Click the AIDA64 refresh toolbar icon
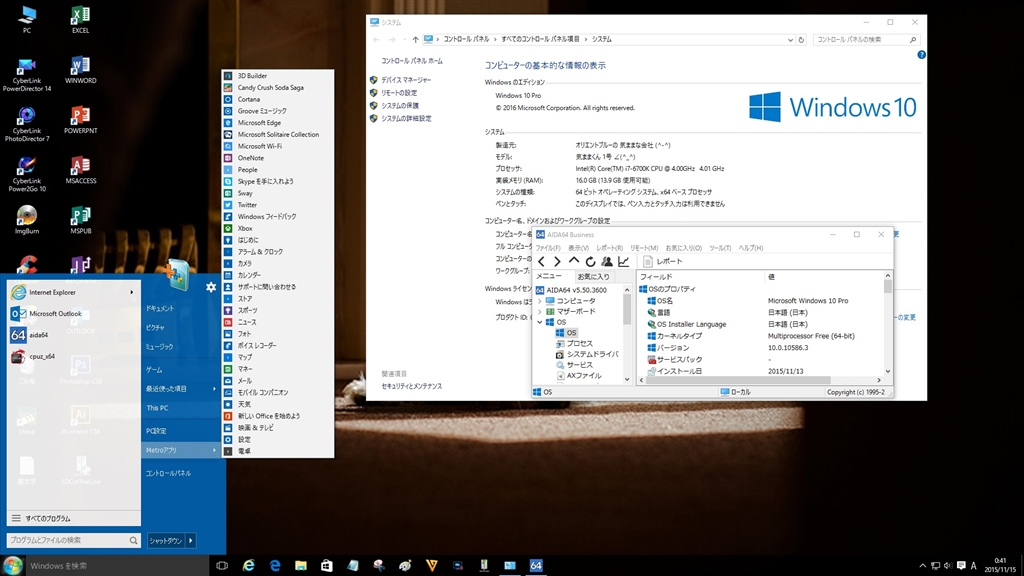Screen dimensions: 1024x576 (590, 262)
